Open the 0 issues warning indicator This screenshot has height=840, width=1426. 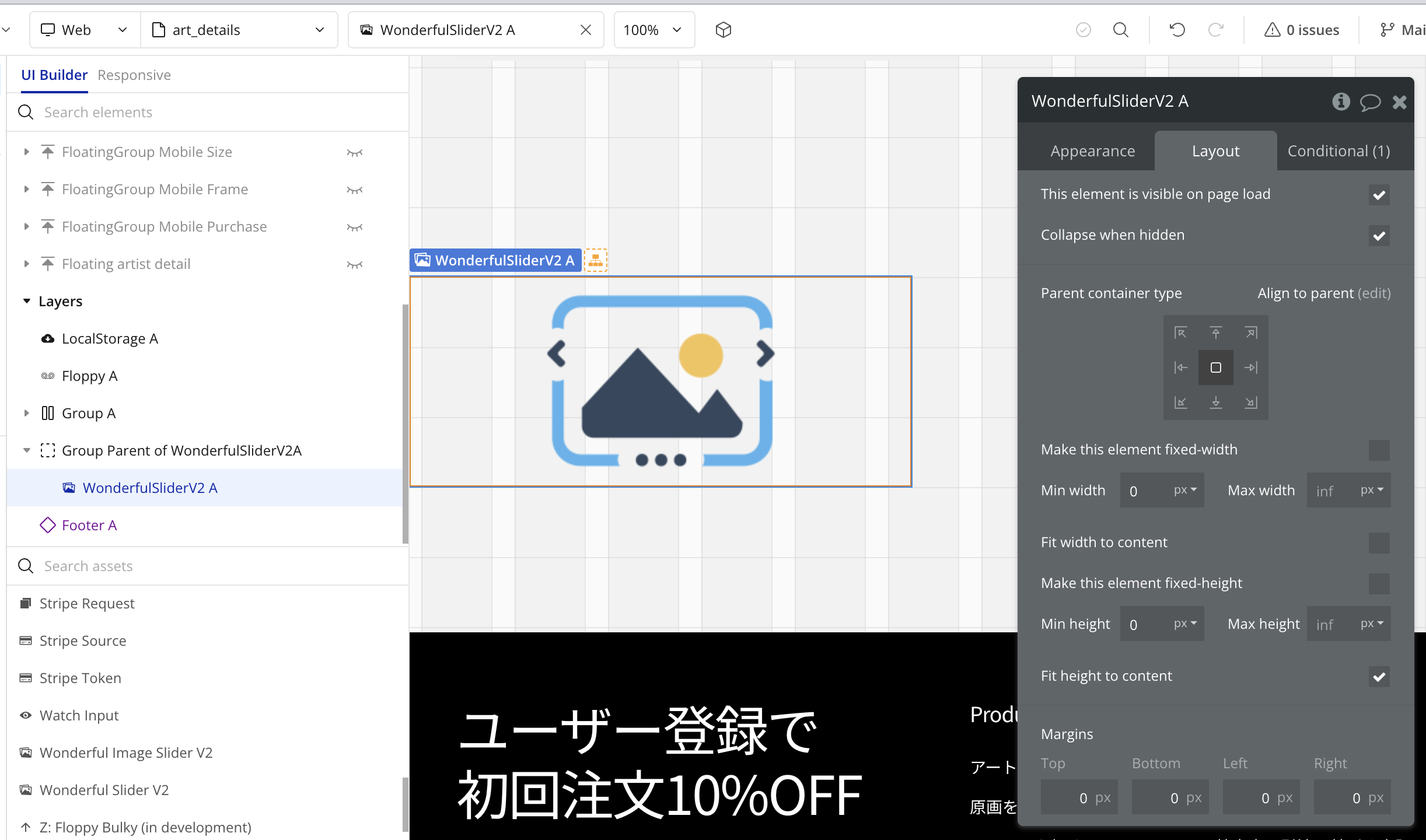(x=1302, y=30)
